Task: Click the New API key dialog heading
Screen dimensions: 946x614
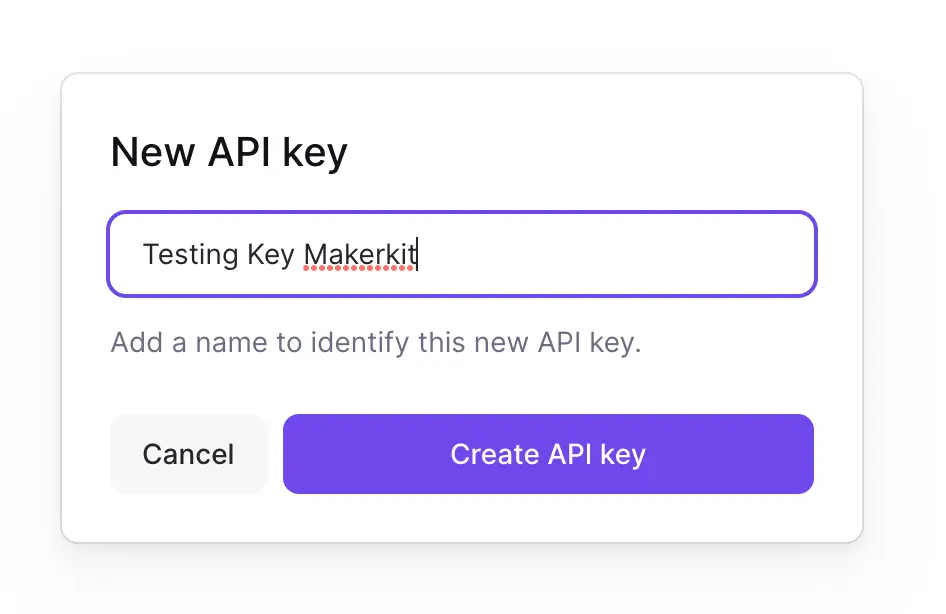Action: [229, 152]
